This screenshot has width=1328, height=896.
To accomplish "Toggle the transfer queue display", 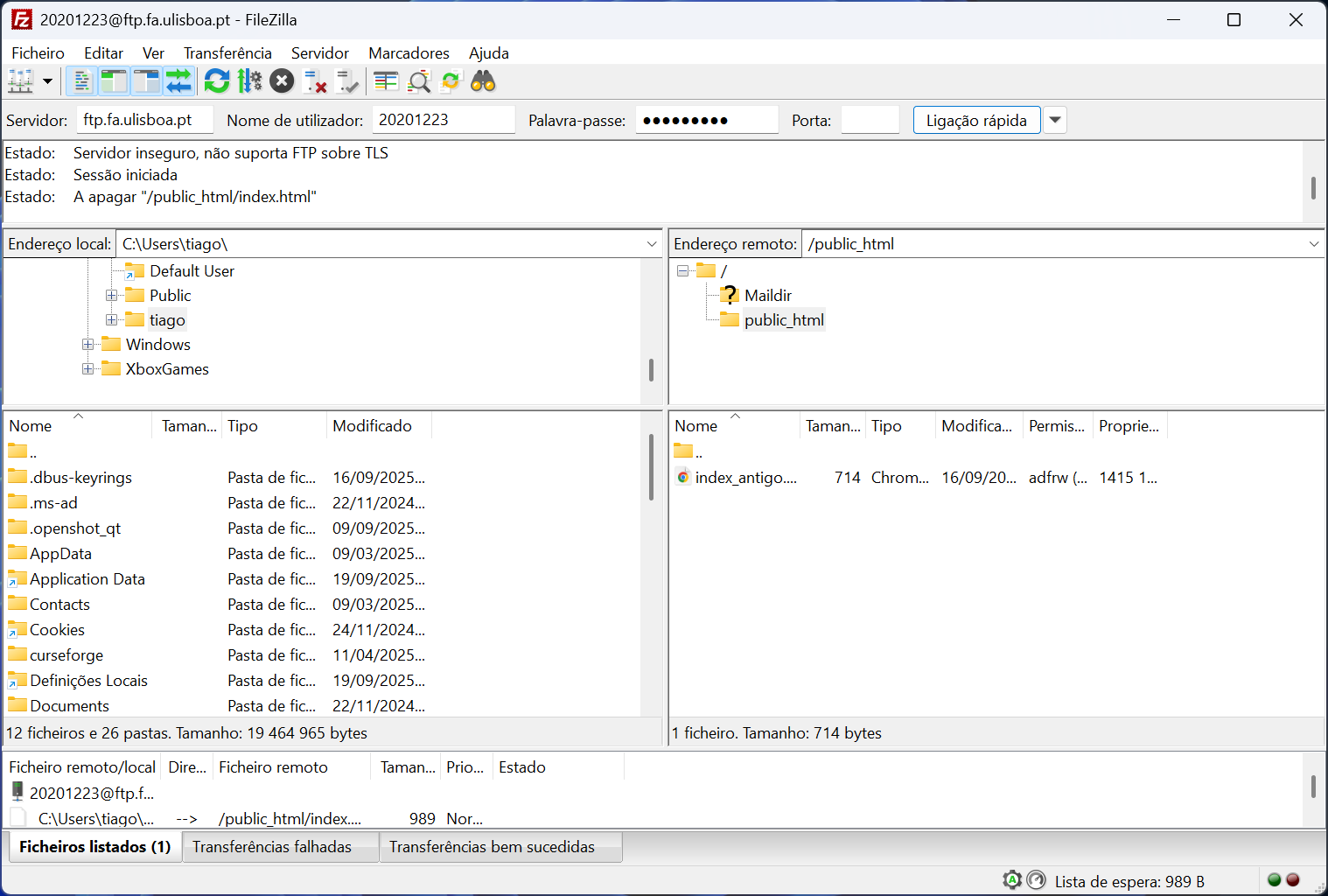I will tap(178, 81).
